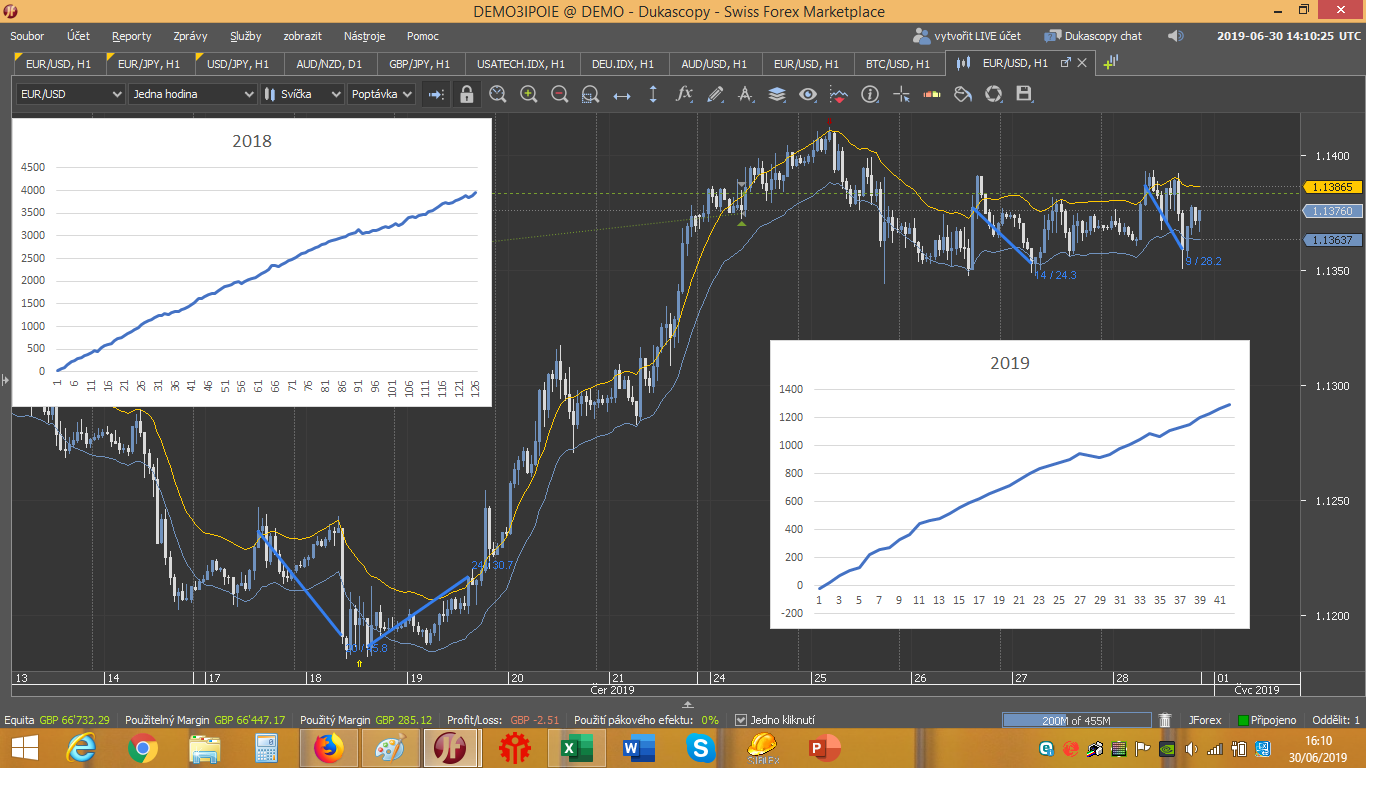Open the zobrazit menu
The height and width of the screenshot is (794, 1399).
pos(303,36)
